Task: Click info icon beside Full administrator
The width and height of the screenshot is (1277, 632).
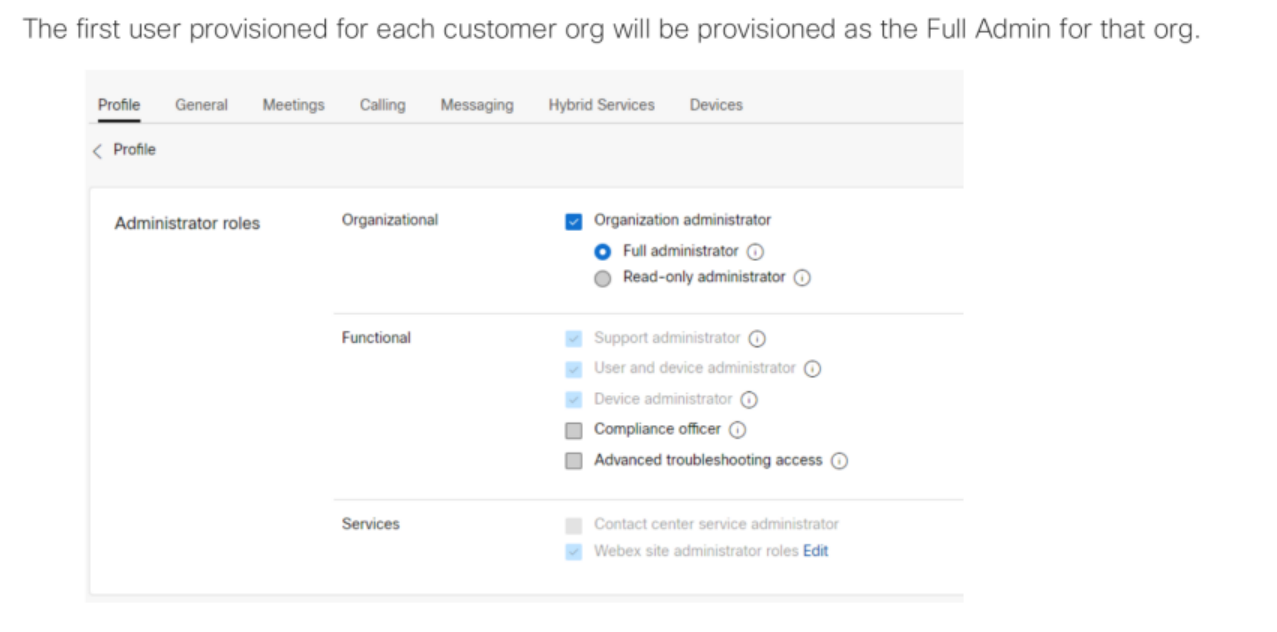Action: pyautogui.click(x=756, y=252)
